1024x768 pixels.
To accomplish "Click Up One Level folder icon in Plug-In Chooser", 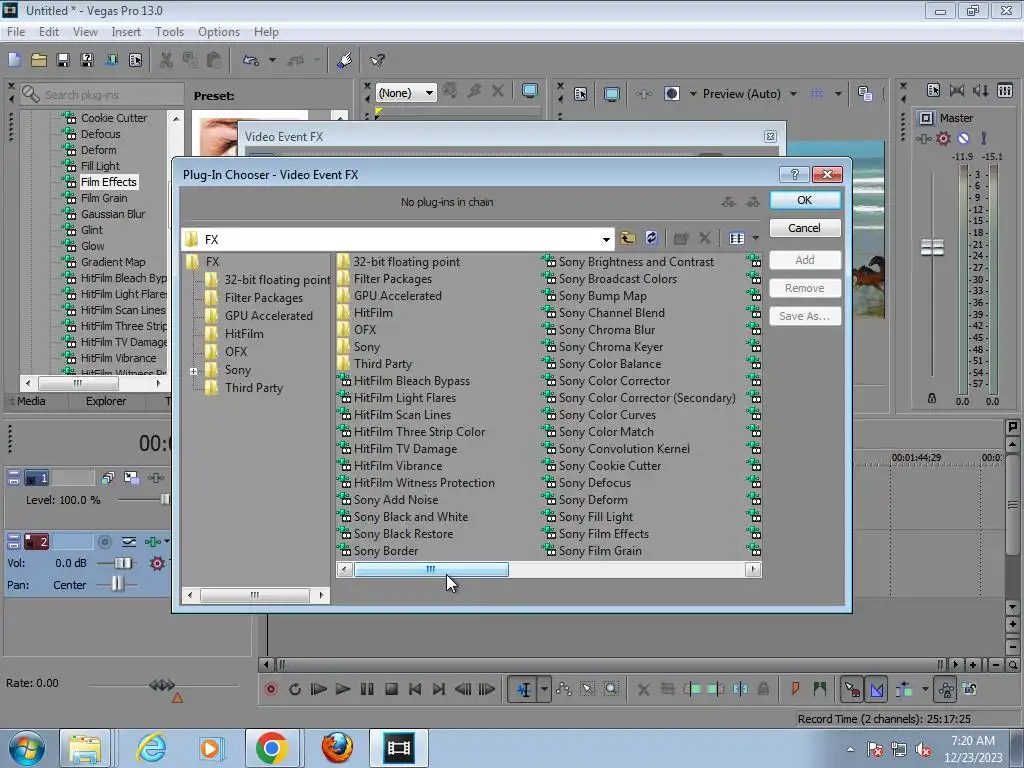I will [628, 238].
